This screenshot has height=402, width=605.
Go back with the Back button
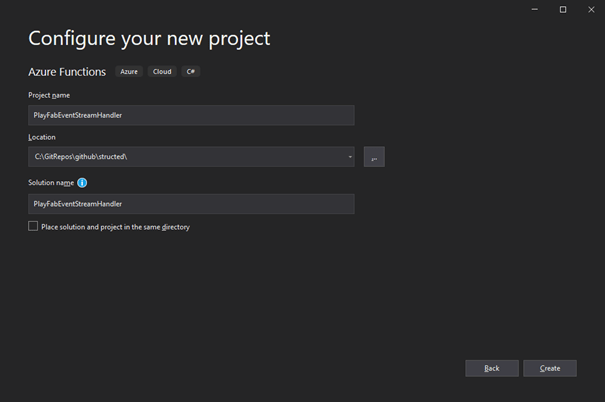[x=491, y=368]
